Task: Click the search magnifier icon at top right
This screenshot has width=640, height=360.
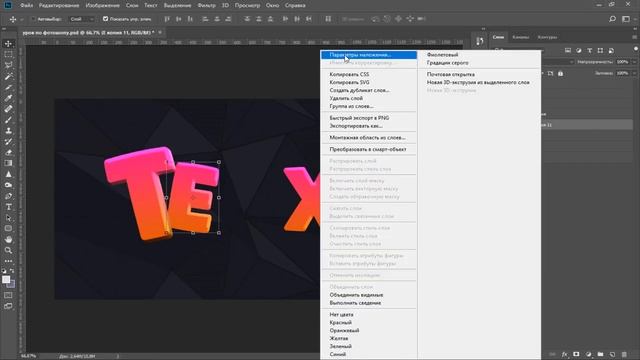Action: [612, 19]
